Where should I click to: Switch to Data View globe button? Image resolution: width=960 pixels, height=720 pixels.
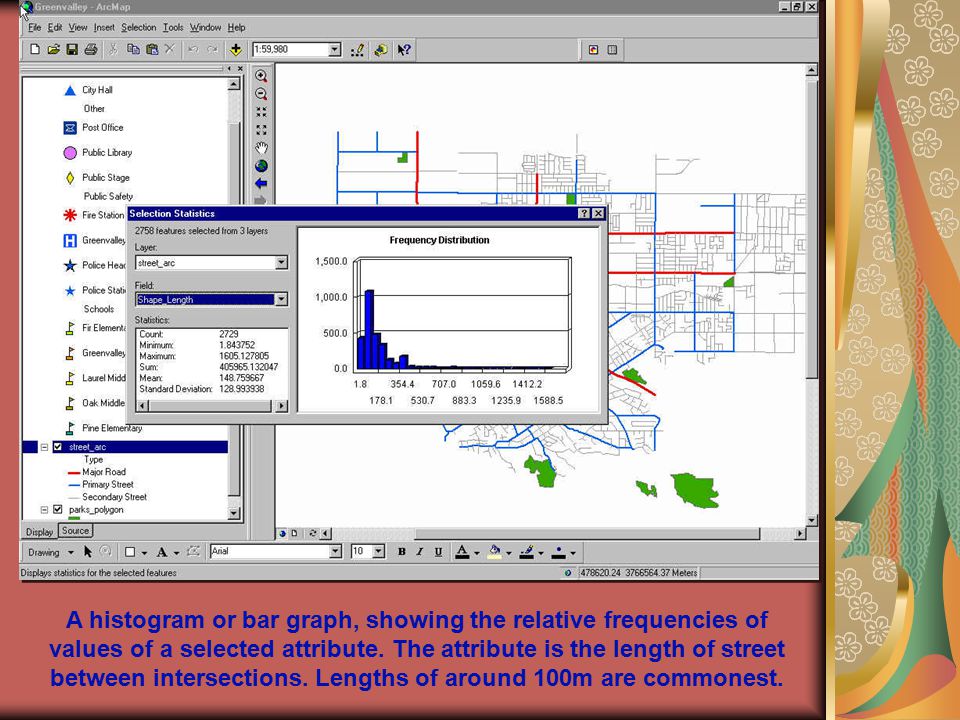(282, 533)
